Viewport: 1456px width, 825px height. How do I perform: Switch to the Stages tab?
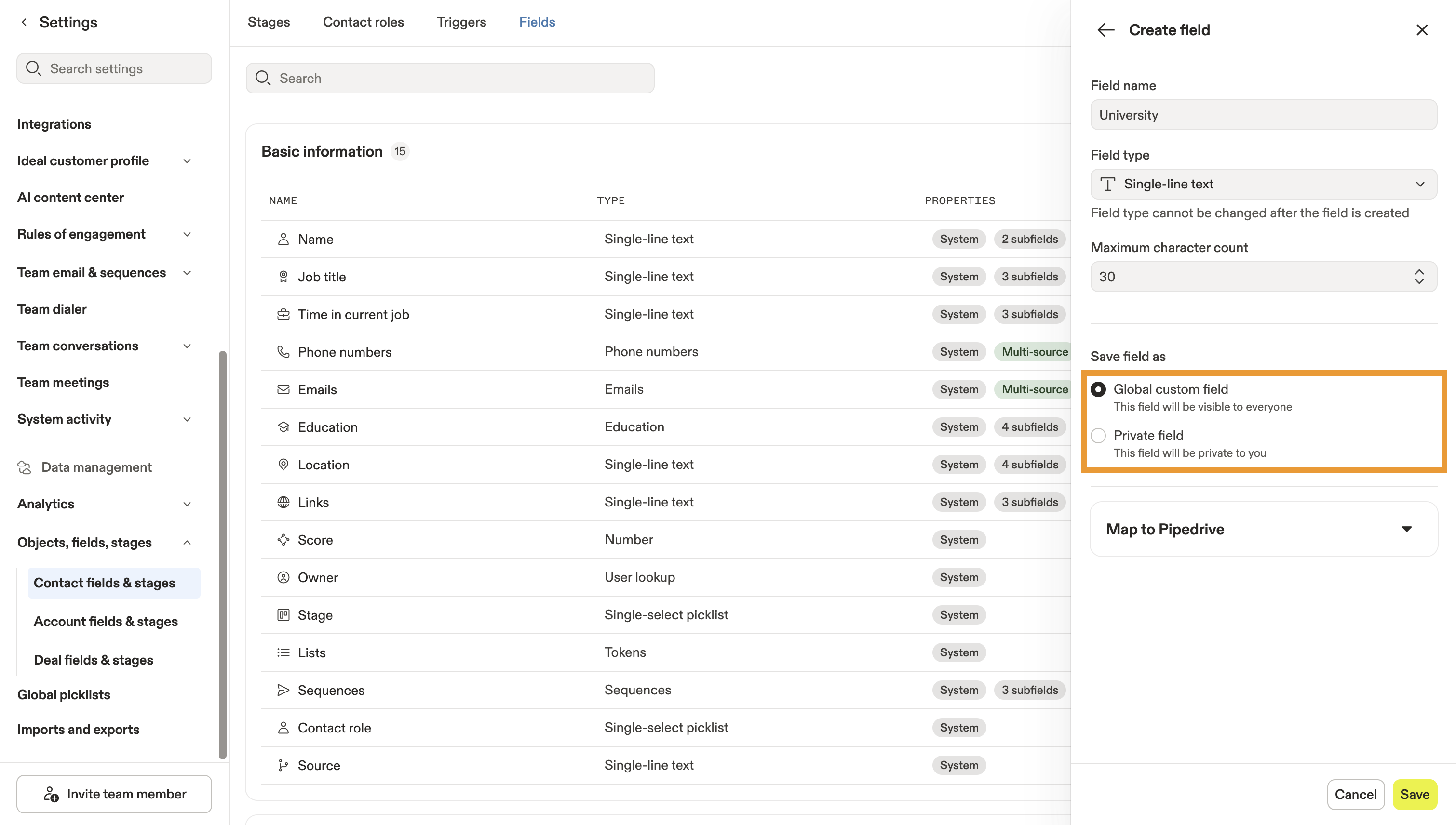pos(269,22)
